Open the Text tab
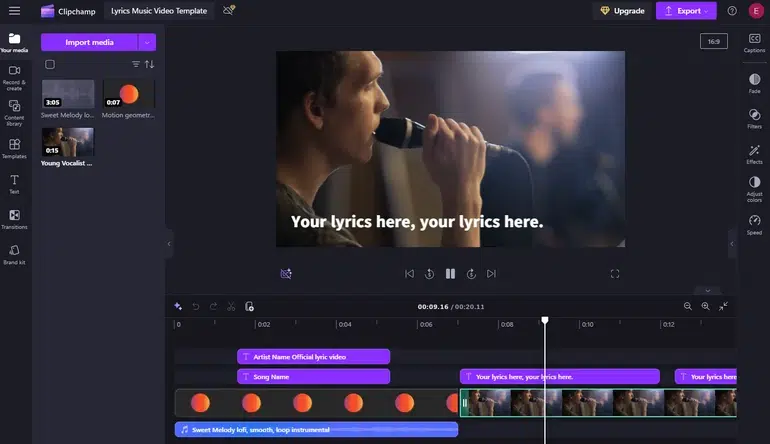 (14, 184)
